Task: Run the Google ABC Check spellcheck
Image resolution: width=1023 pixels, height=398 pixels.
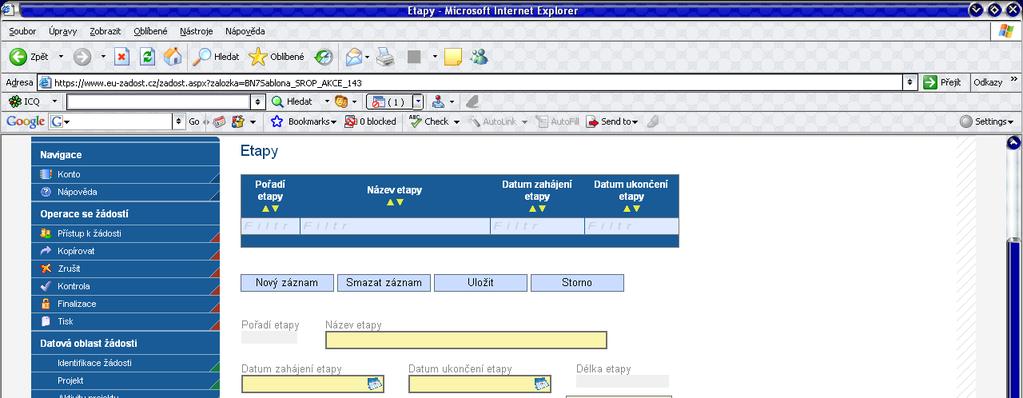Action: pyautogui.click(x=429, y=121)
